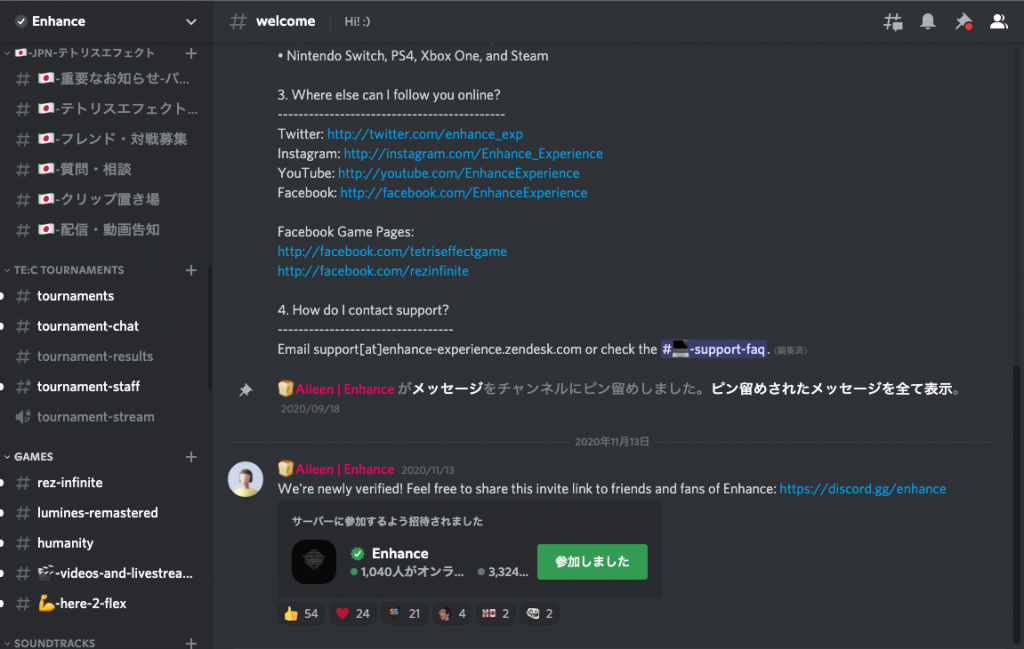
Task: Click Aileen's avatar on the invite message
Action: point(246,479)
